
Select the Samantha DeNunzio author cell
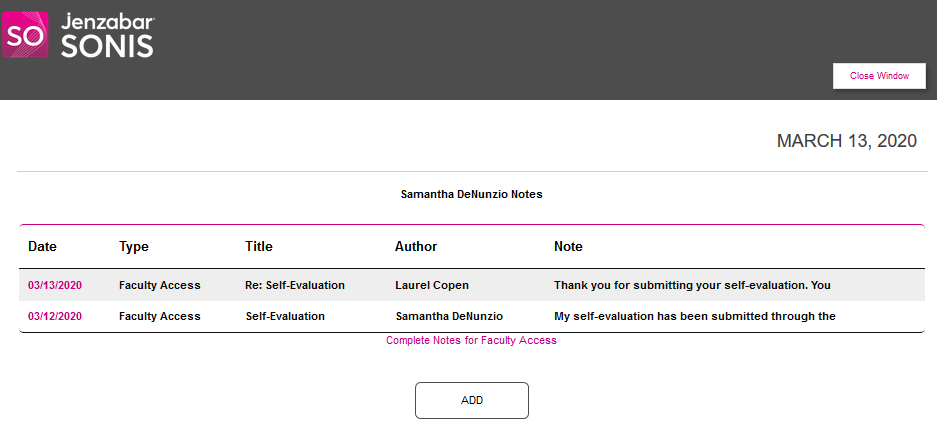click(x=449, y=316)
